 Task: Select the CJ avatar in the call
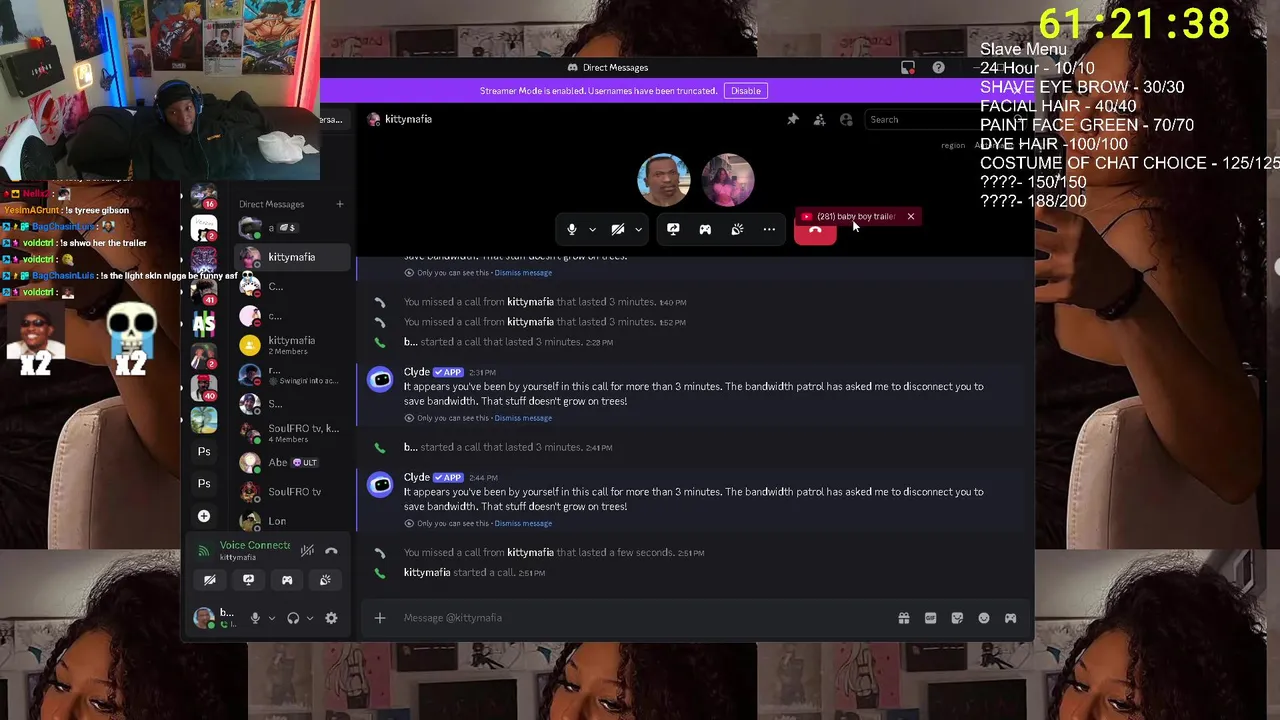click(x=664, y=180)
